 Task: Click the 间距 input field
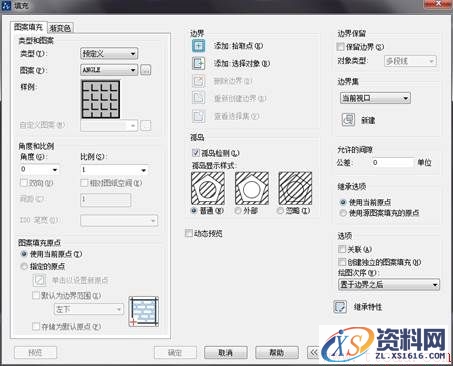tap(106, 200)
